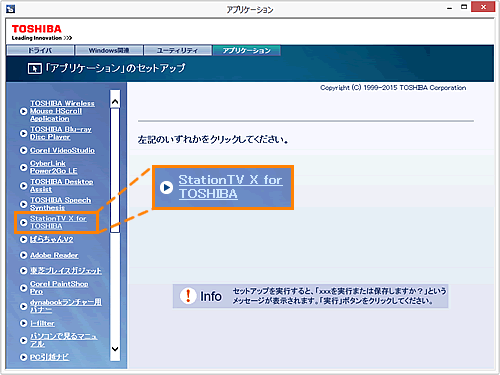The height and width of the screenshot is (375, 500).
Task: Open the TOSHIBA Speech Synthesis link
Action: [60, 204]
